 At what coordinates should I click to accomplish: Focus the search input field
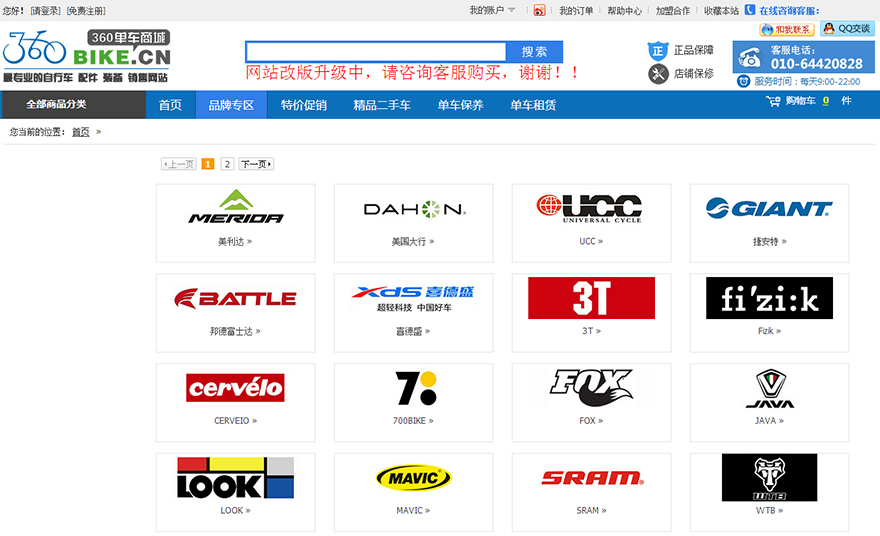376,52
